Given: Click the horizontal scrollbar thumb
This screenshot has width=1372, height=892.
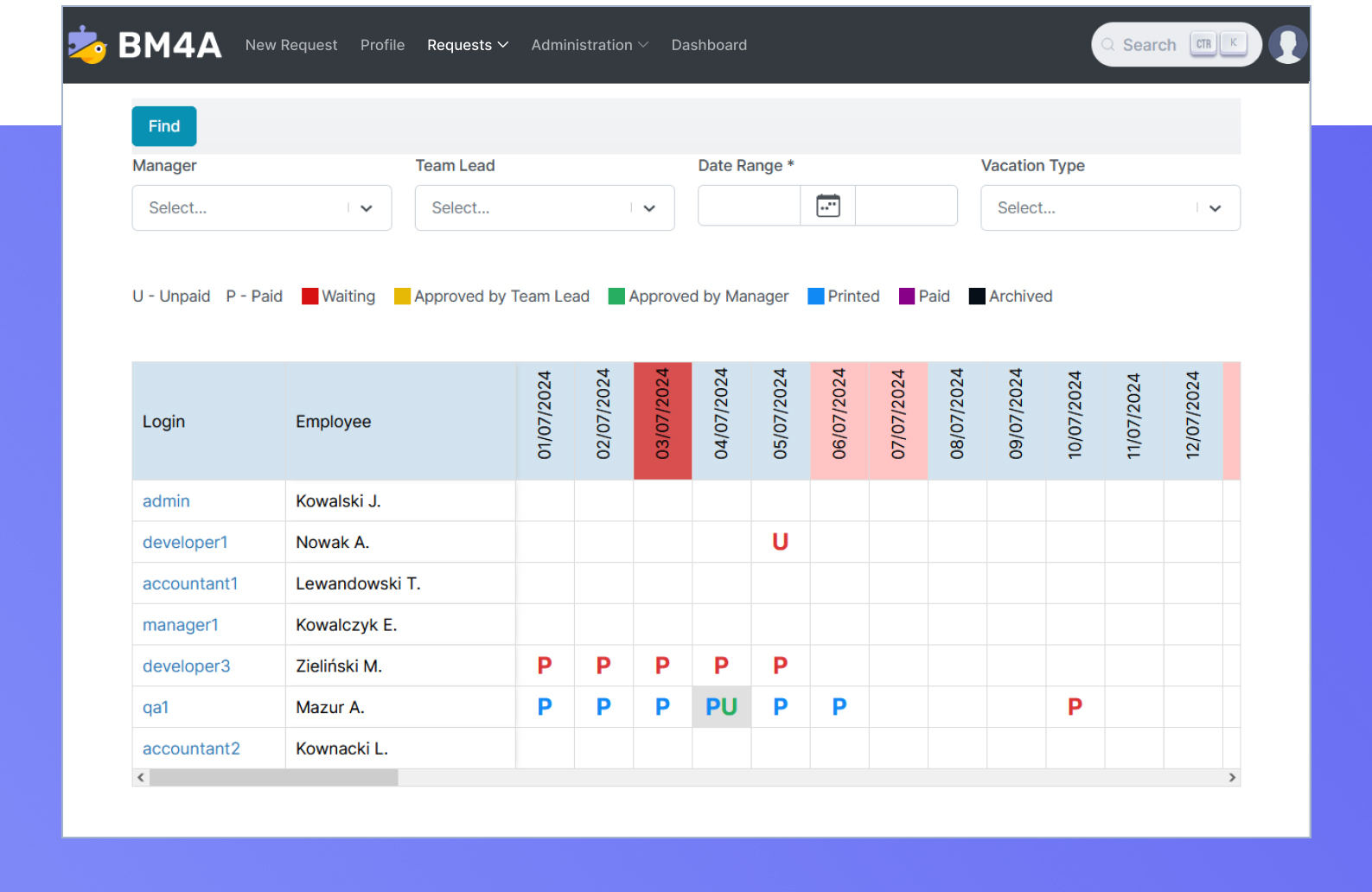Looking at the screenshot, I should coord(274,778).
